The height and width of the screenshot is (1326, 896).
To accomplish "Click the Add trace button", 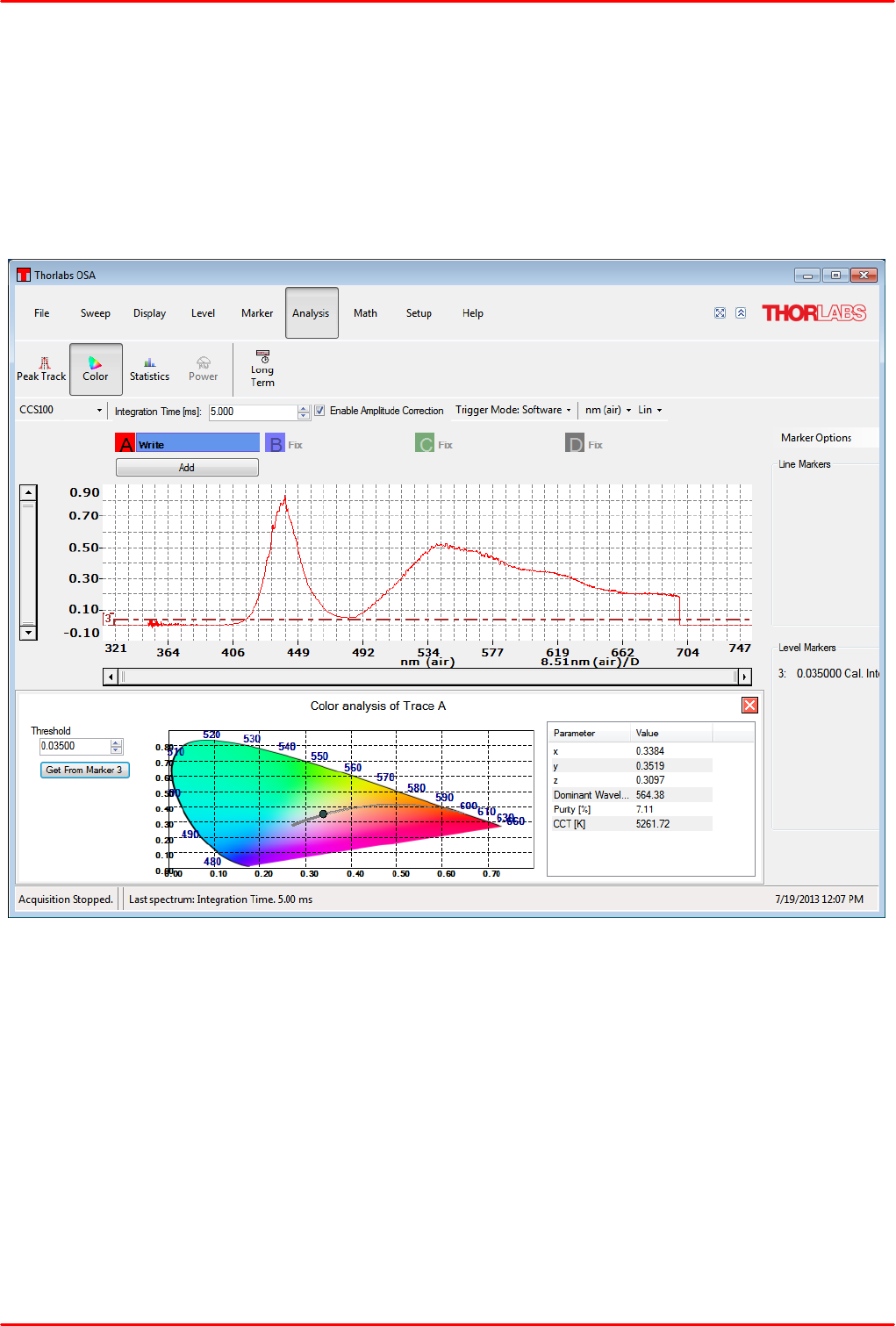I will [x=187, y=468].
